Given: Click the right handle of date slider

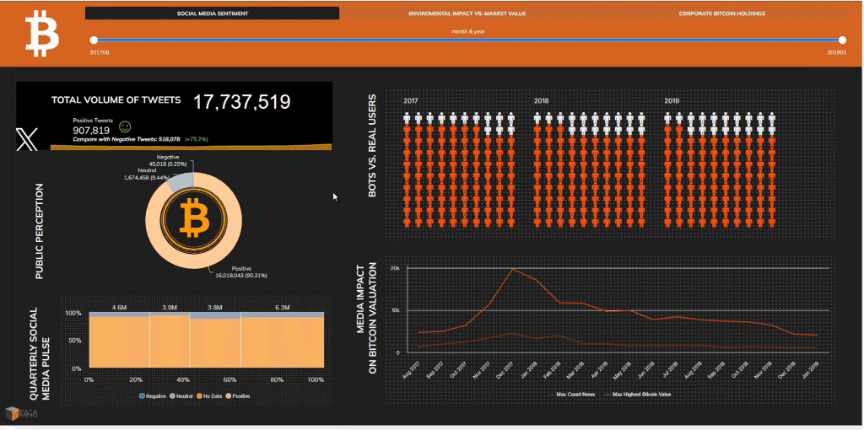Looking at the screenshot, I should coord(842,41).
